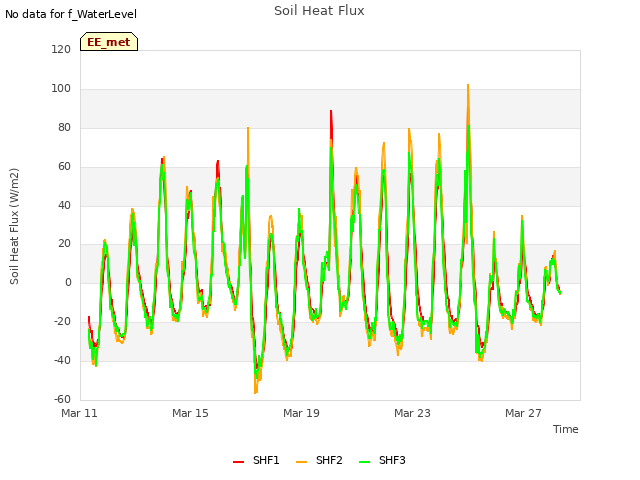640x480 pixels.
Task: Click the 60 y-axis tick label
Action: (x=64, y=166)
